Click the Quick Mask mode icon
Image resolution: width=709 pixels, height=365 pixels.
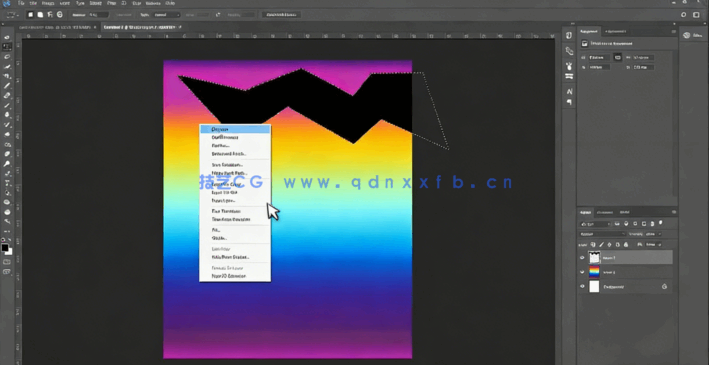click(x=7, y=262)
